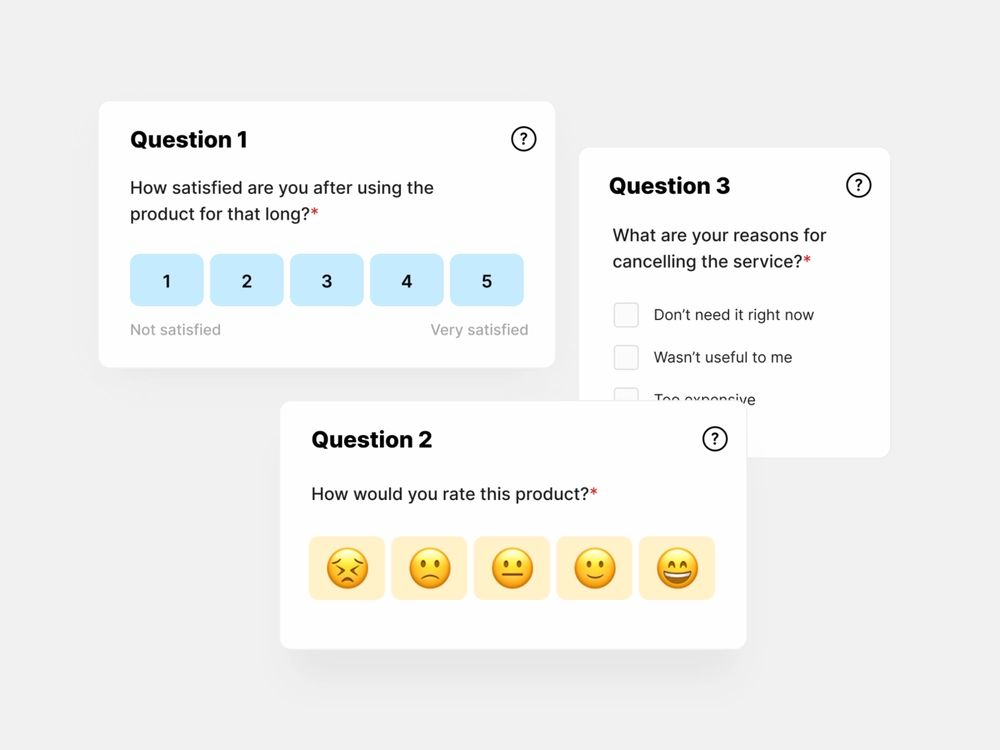This screenshot has height=750, width=1000.
Task: Click the Question 3 heading
Action: coord(670,186)
